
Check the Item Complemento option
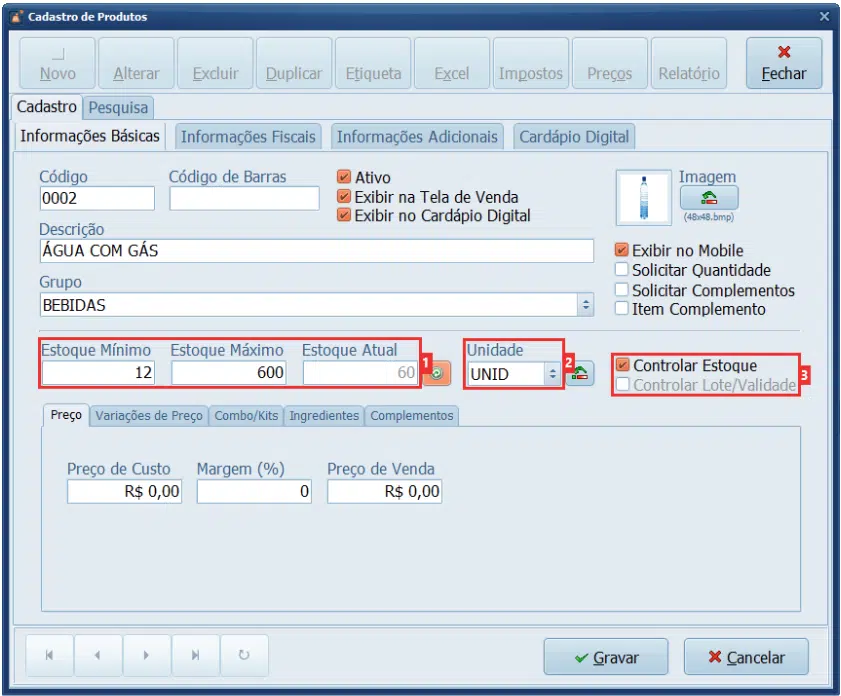pos(621,309)
